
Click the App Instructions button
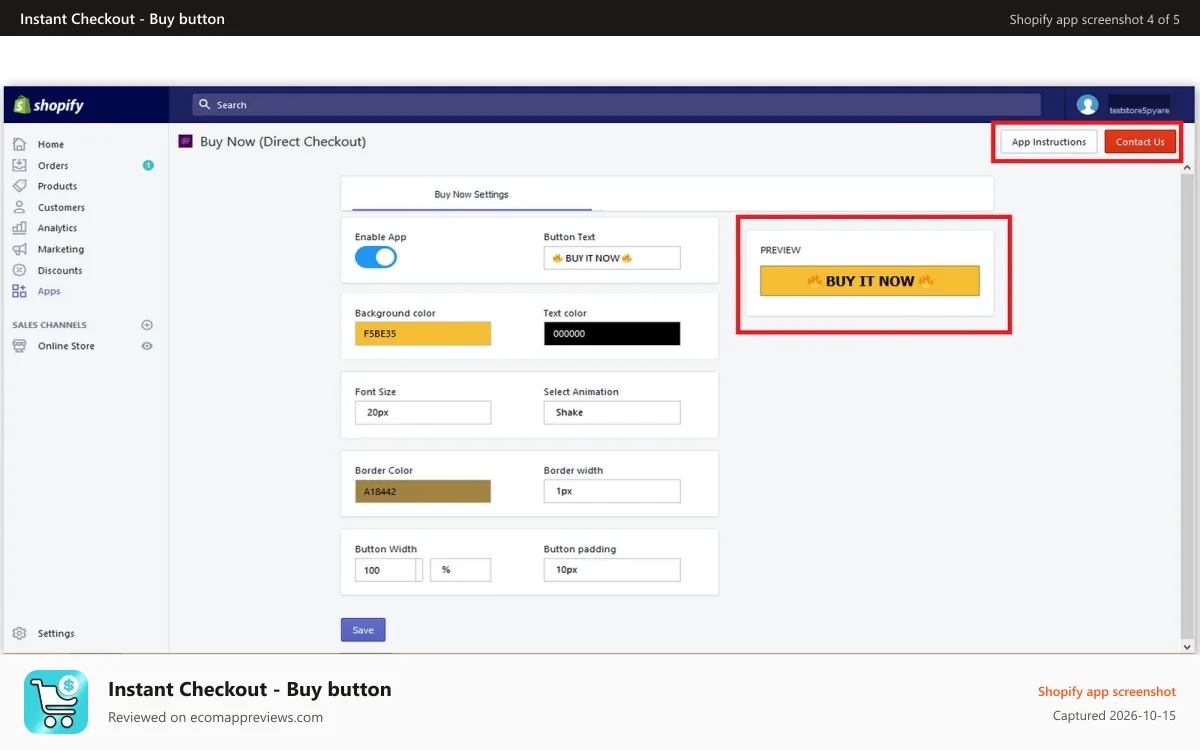click(1049, 142)
